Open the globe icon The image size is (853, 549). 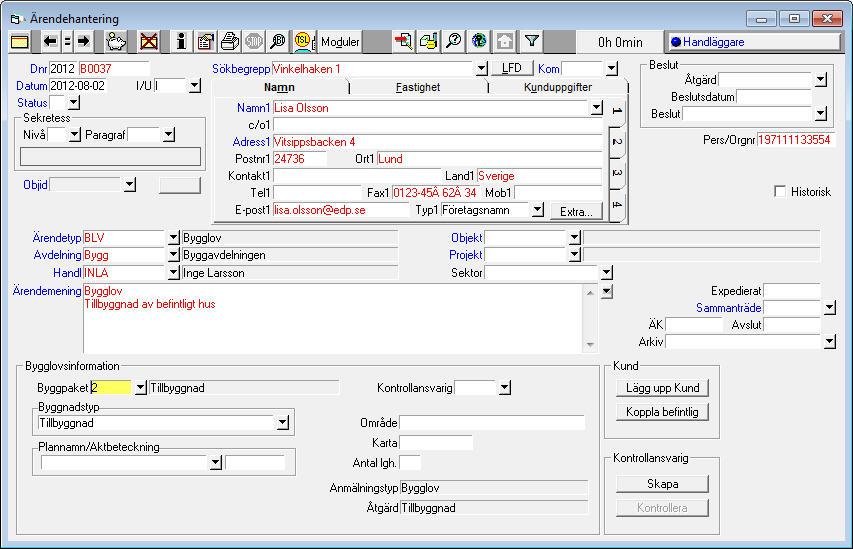pos(479,42)
